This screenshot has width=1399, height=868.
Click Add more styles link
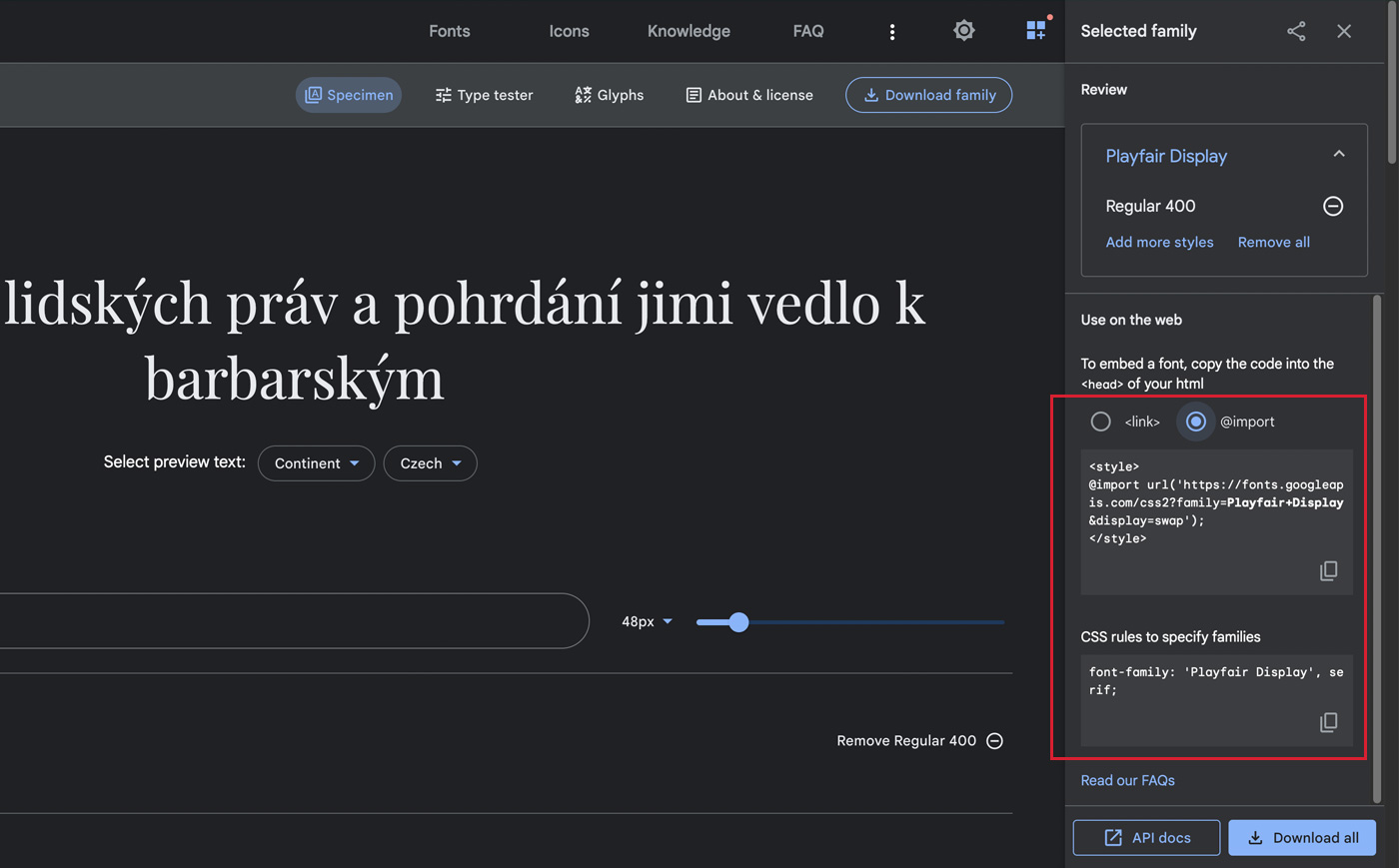[1159, 242]
